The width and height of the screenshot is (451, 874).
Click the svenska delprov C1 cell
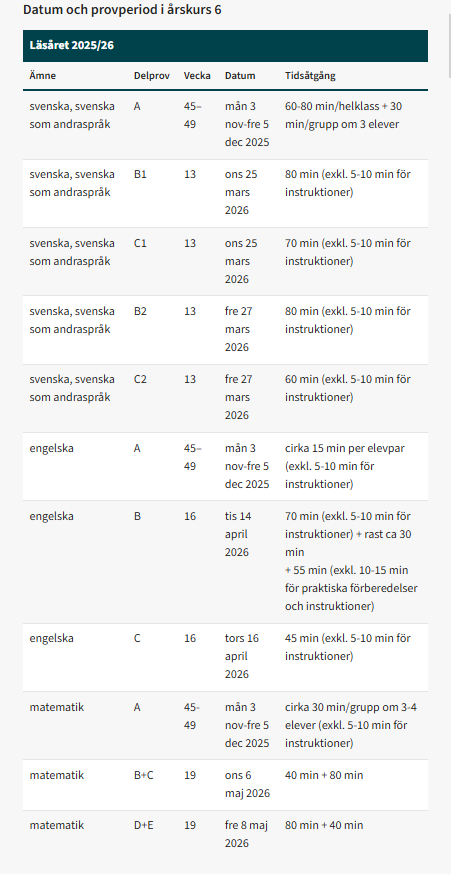[x=140, y=244]
